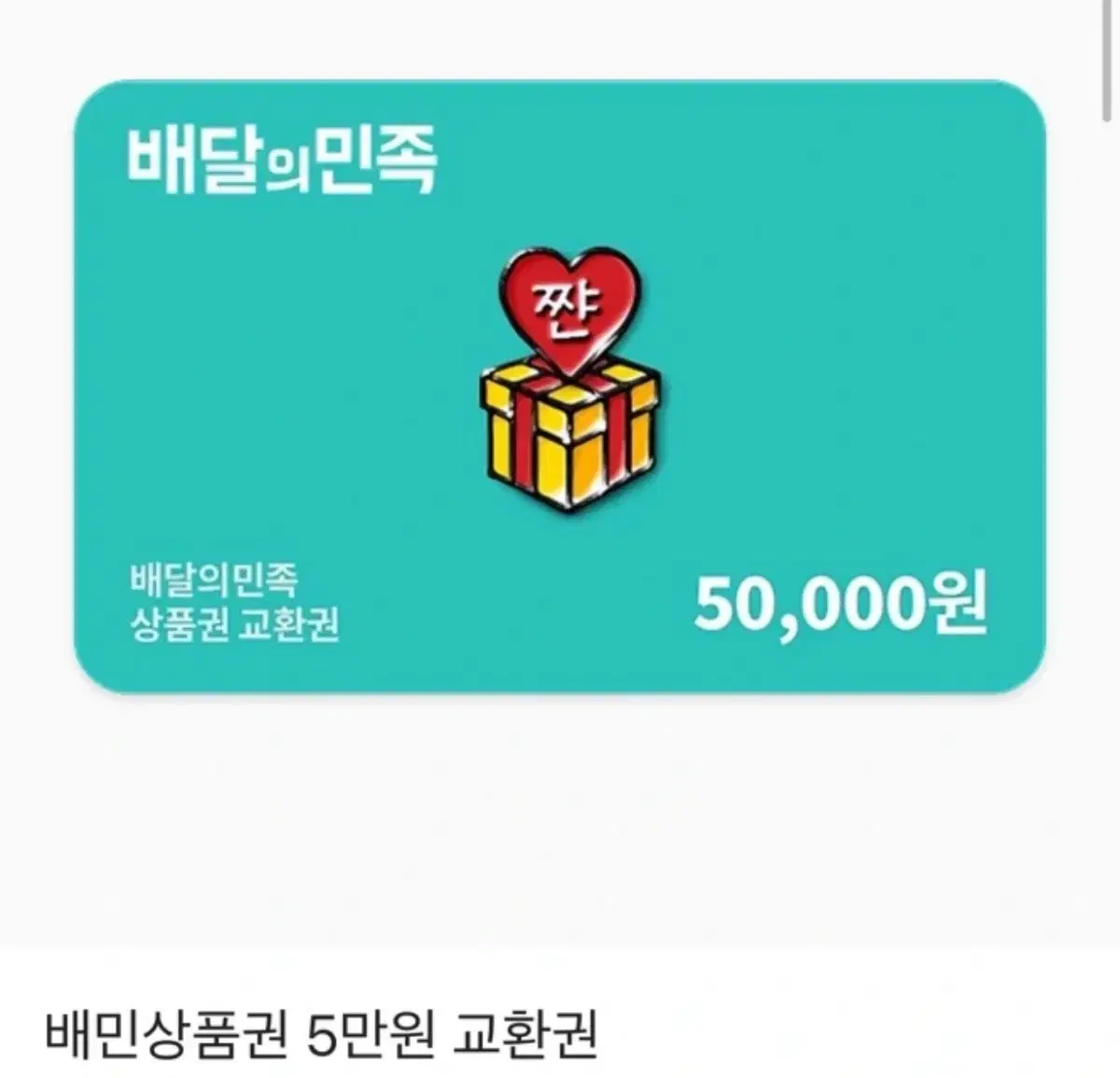The height and width of the screenshot is (1078, 1120).
Task: Tap small 배달의민족 label at card bottom
Action: [213, 579]
